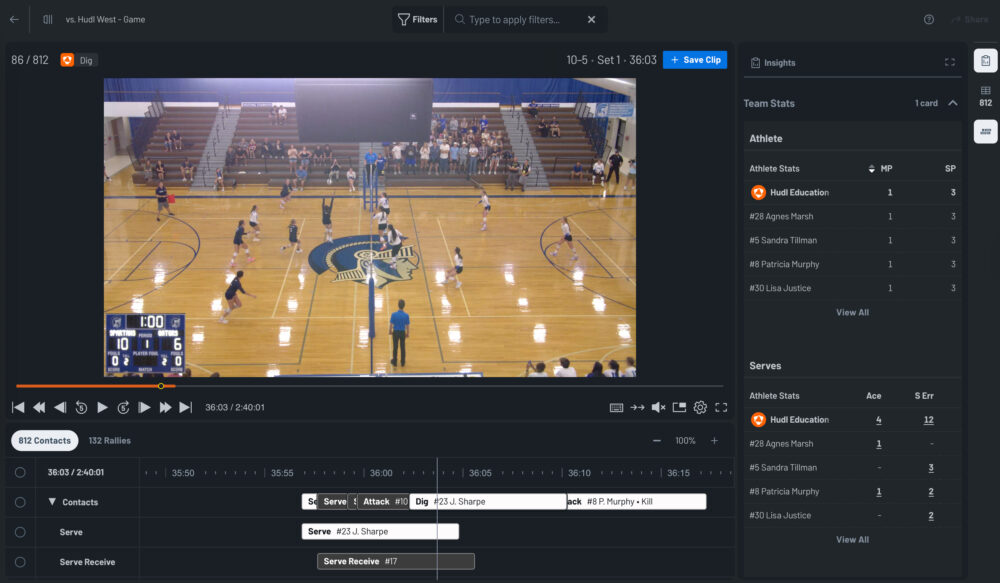The image size is (1000, 583).
Task: Toggle the Contacts row radio button
Action: (x=20, y=502)
